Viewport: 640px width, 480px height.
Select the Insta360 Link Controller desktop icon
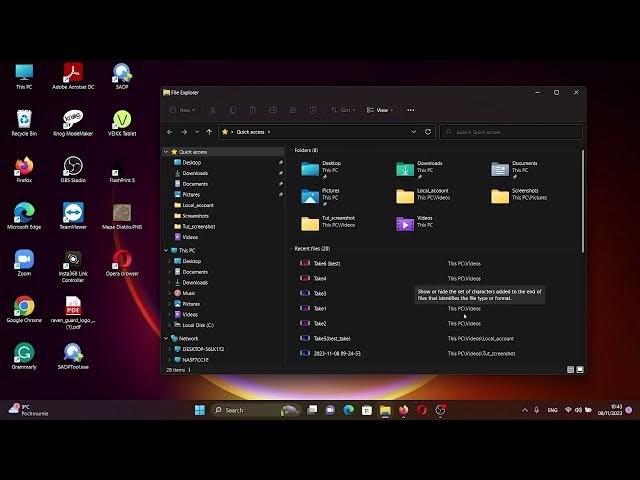(x=73, y=266)
